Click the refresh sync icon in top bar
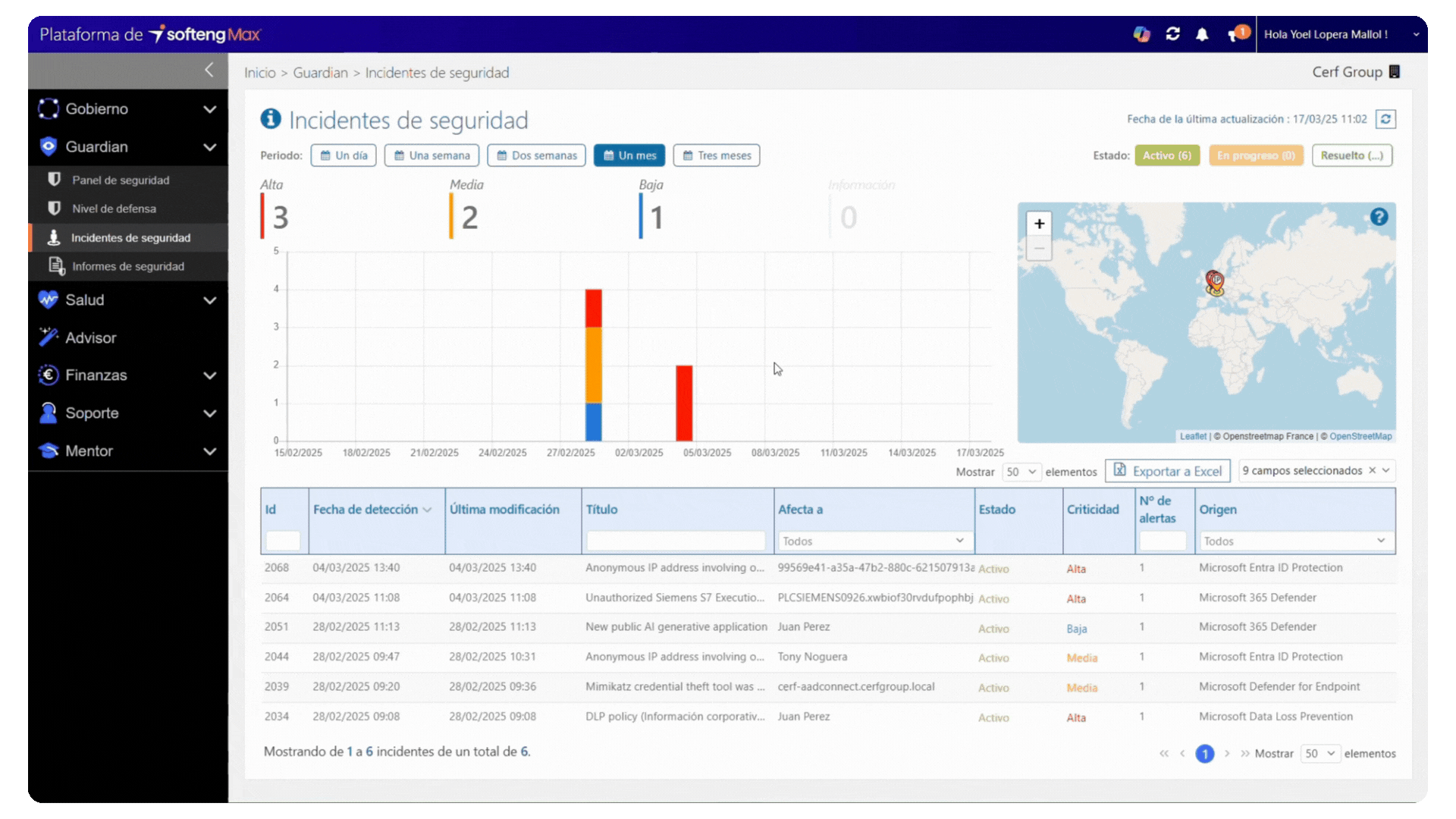Viewport: 1456px width, 819px height. coord(1172,34)
